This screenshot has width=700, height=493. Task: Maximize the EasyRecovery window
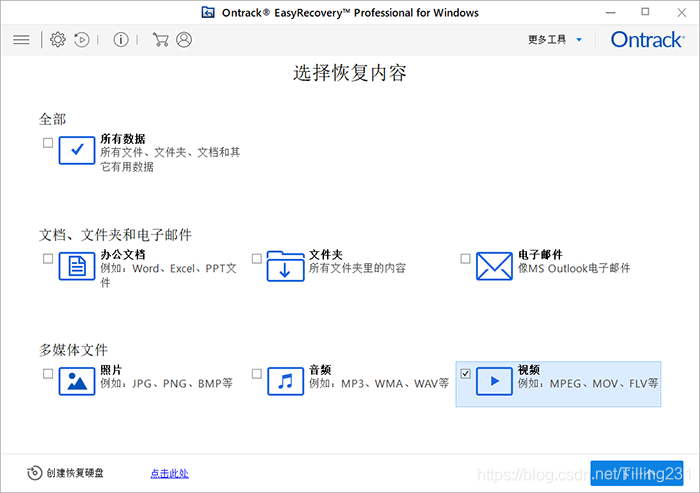[645, 12]
